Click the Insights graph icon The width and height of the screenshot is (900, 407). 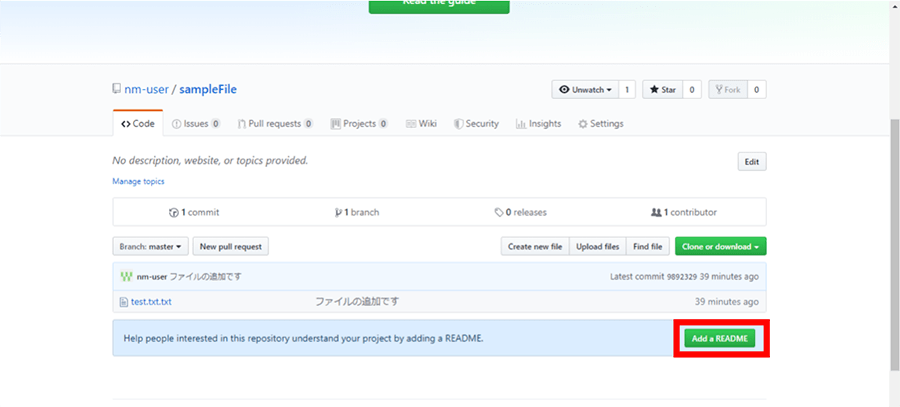coord(521,124)
